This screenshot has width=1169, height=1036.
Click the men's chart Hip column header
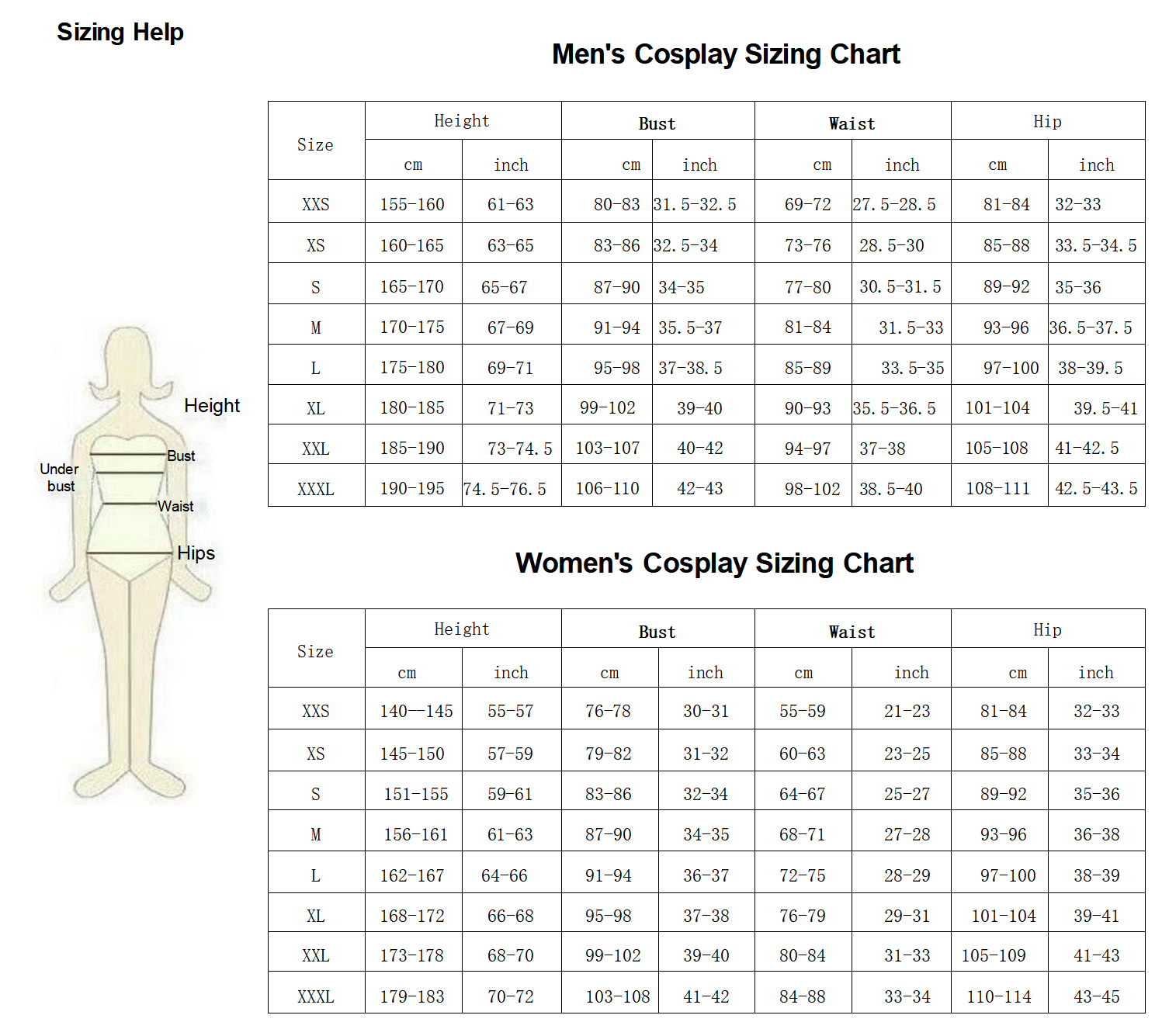pyautogui.click(x=1047, y=121)
